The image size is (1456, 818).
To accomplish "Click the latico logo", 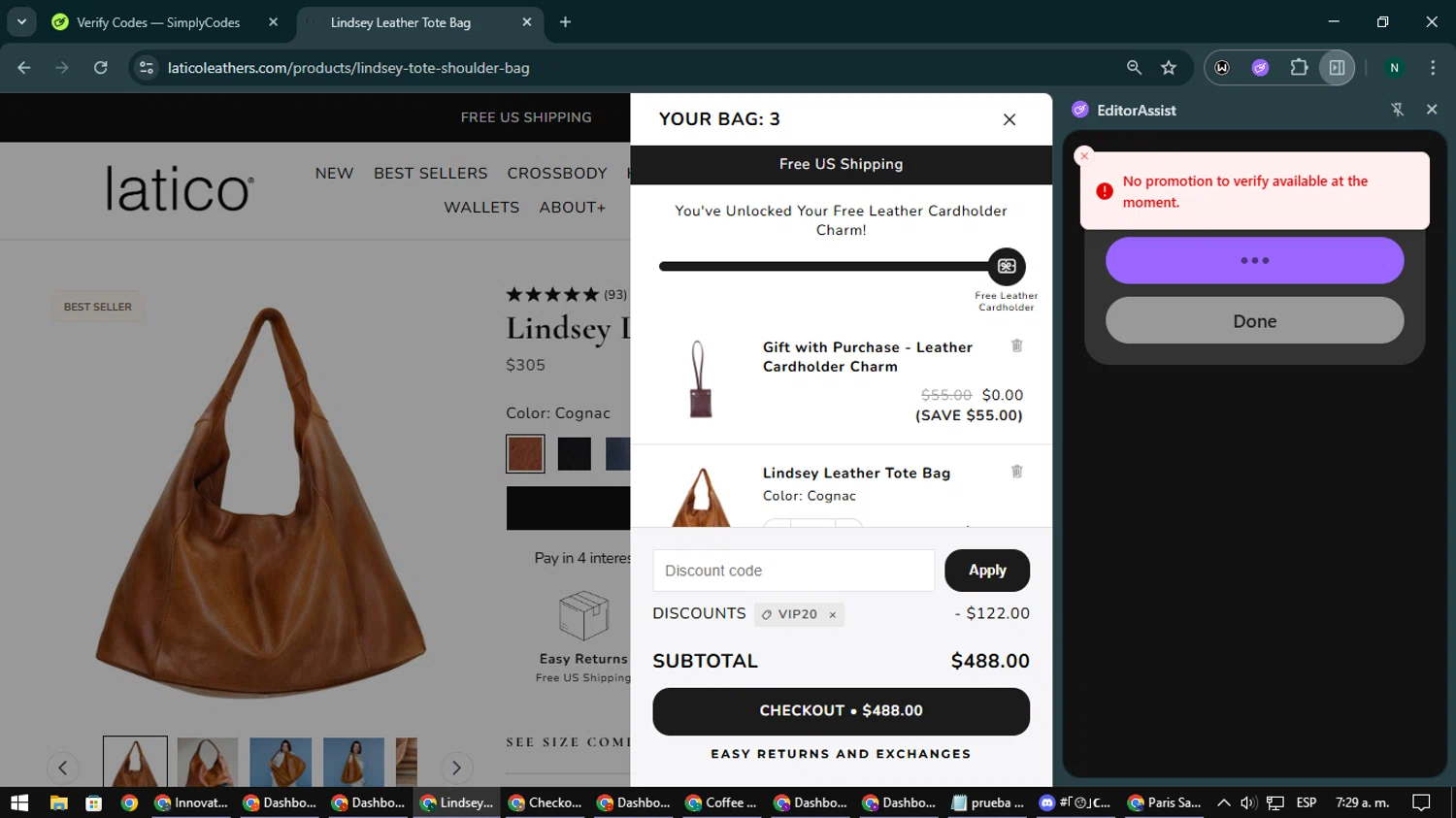I will [x=180, y=188].
